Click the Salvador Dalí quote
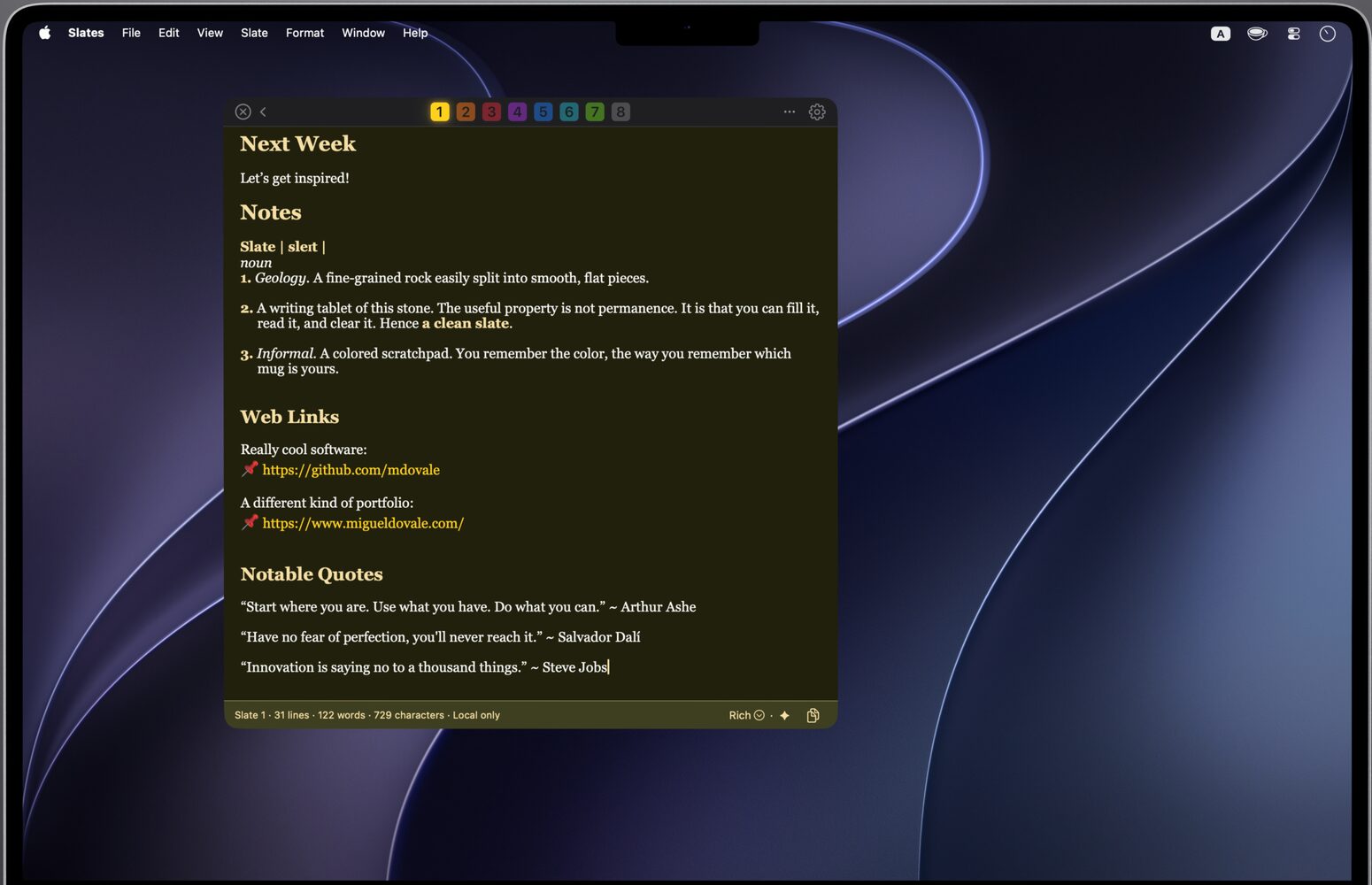1372x885 pixels. point(440,637)
